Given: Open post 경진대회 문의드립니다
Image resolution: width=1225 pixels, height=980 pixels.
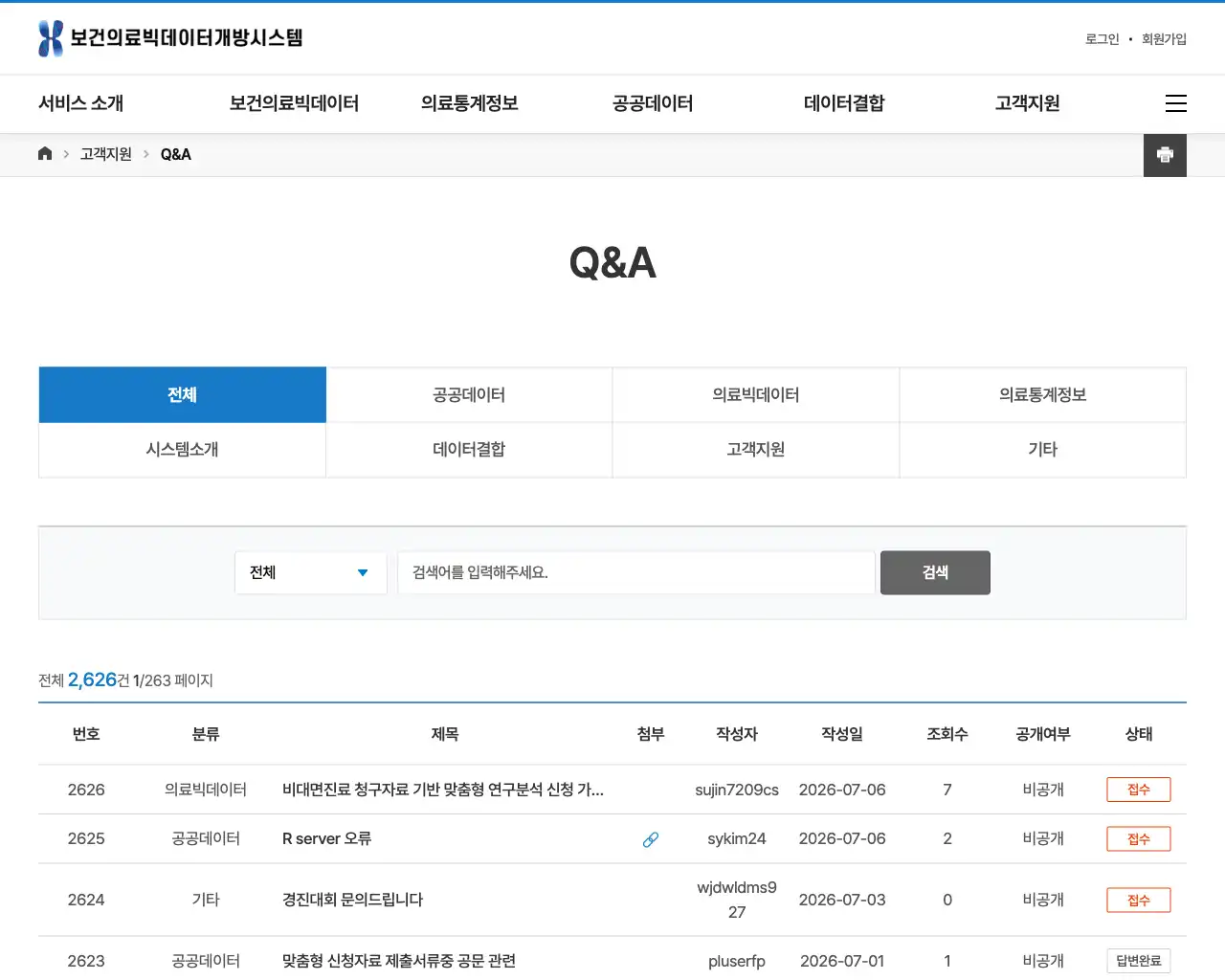Looking at the screenshot, I should pyautogui.click(x=352, y=900).
